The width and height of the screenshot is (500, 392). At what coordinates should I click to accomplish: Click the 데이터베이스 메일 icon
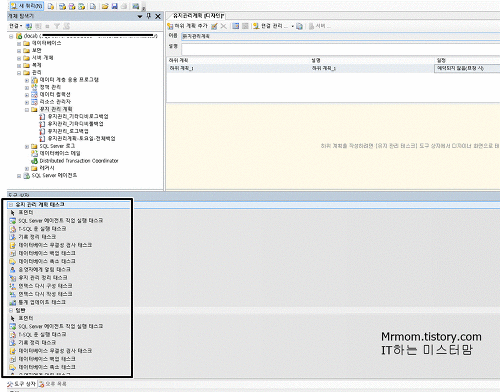tap(34, 153)
